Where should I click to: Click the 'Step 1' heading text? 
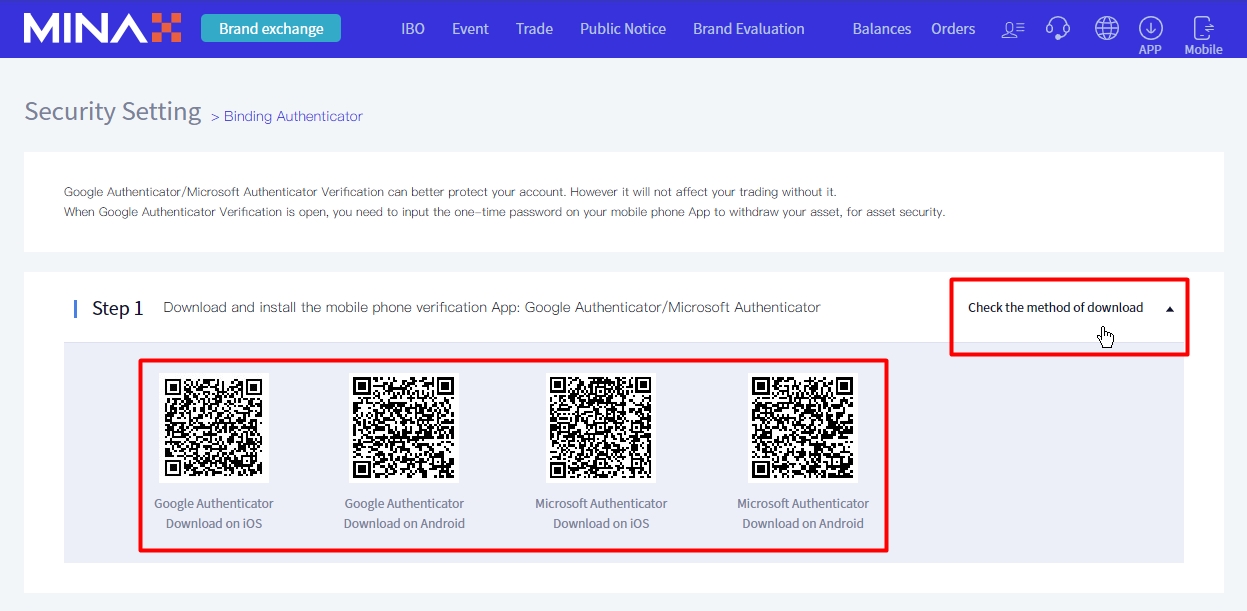118,308
